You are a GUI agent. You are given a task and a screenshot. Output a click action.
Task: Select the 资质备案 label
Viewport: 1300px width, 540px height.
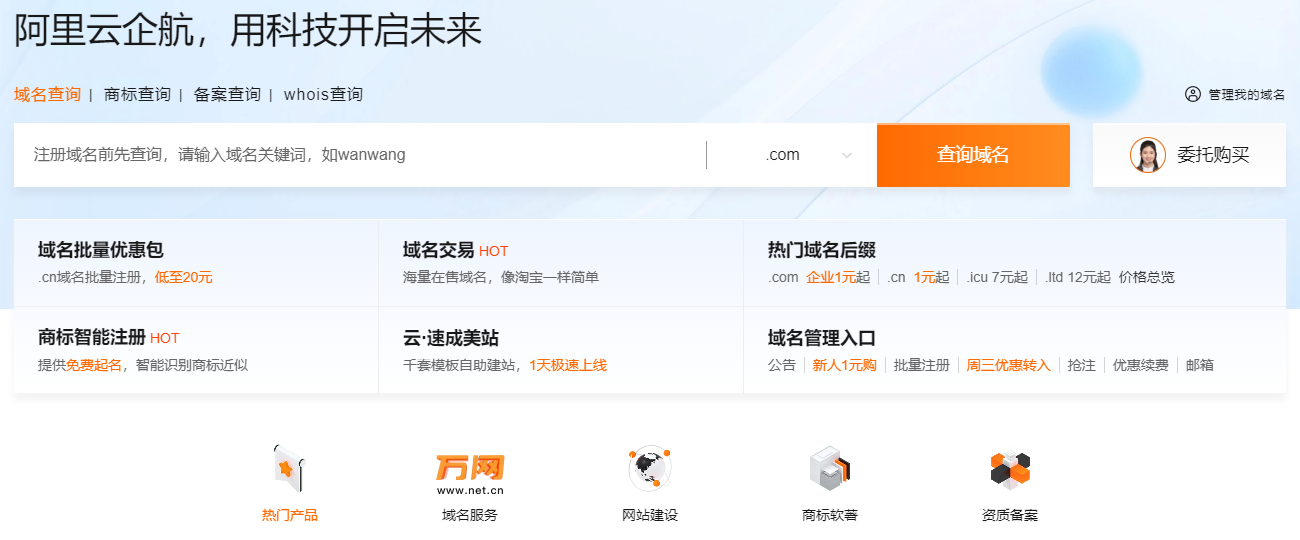pyautogui.click(x=1010, y=515)
